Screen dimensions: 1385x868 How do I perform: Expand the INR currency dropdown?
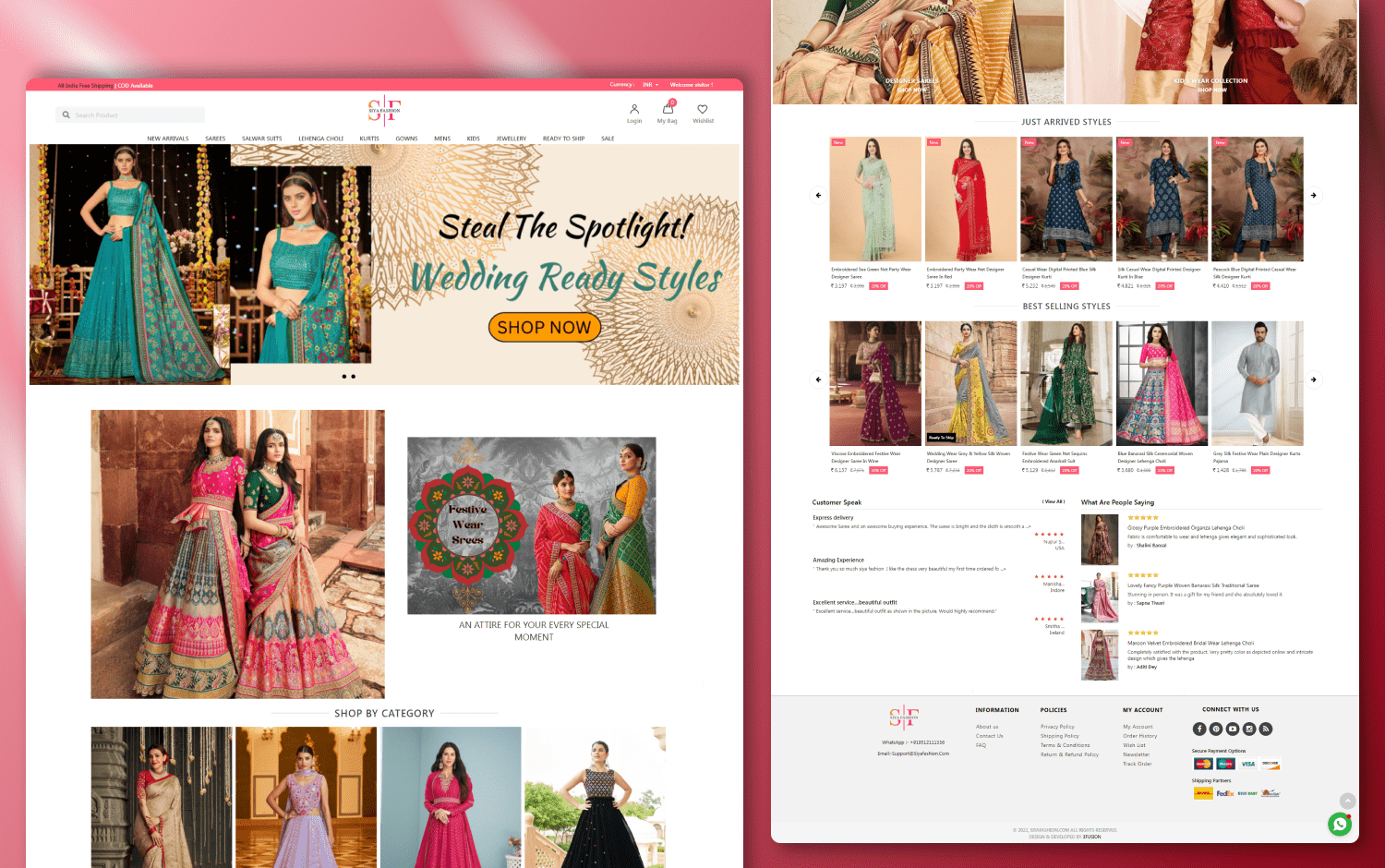coord(650,85)
